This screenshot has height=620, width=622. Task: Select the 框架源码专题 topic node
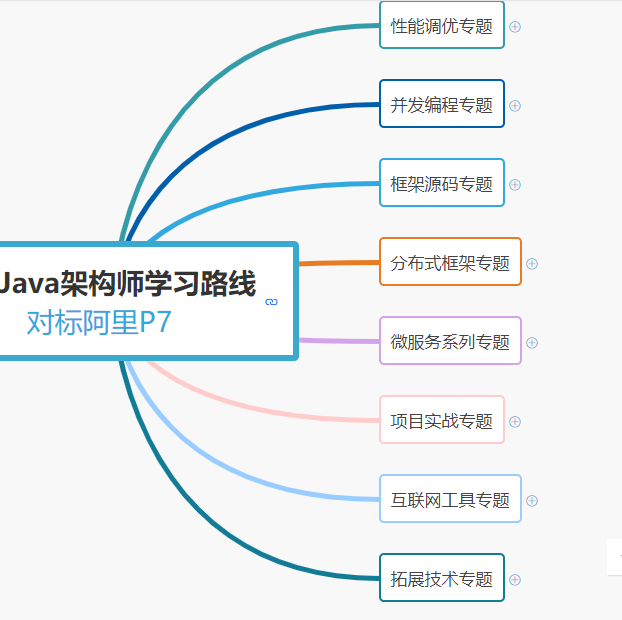tap(442, 182)
